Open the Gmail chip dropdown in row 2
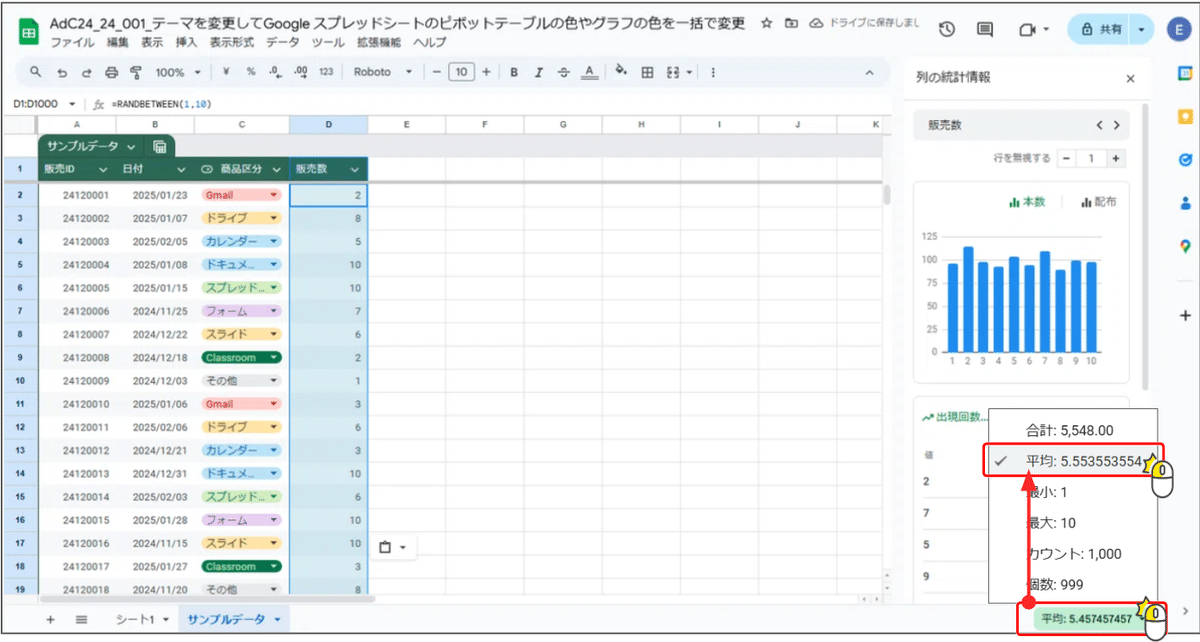The height and width of the screenshot is (642, 1200). pyautogui.click(x=273, y=195)
